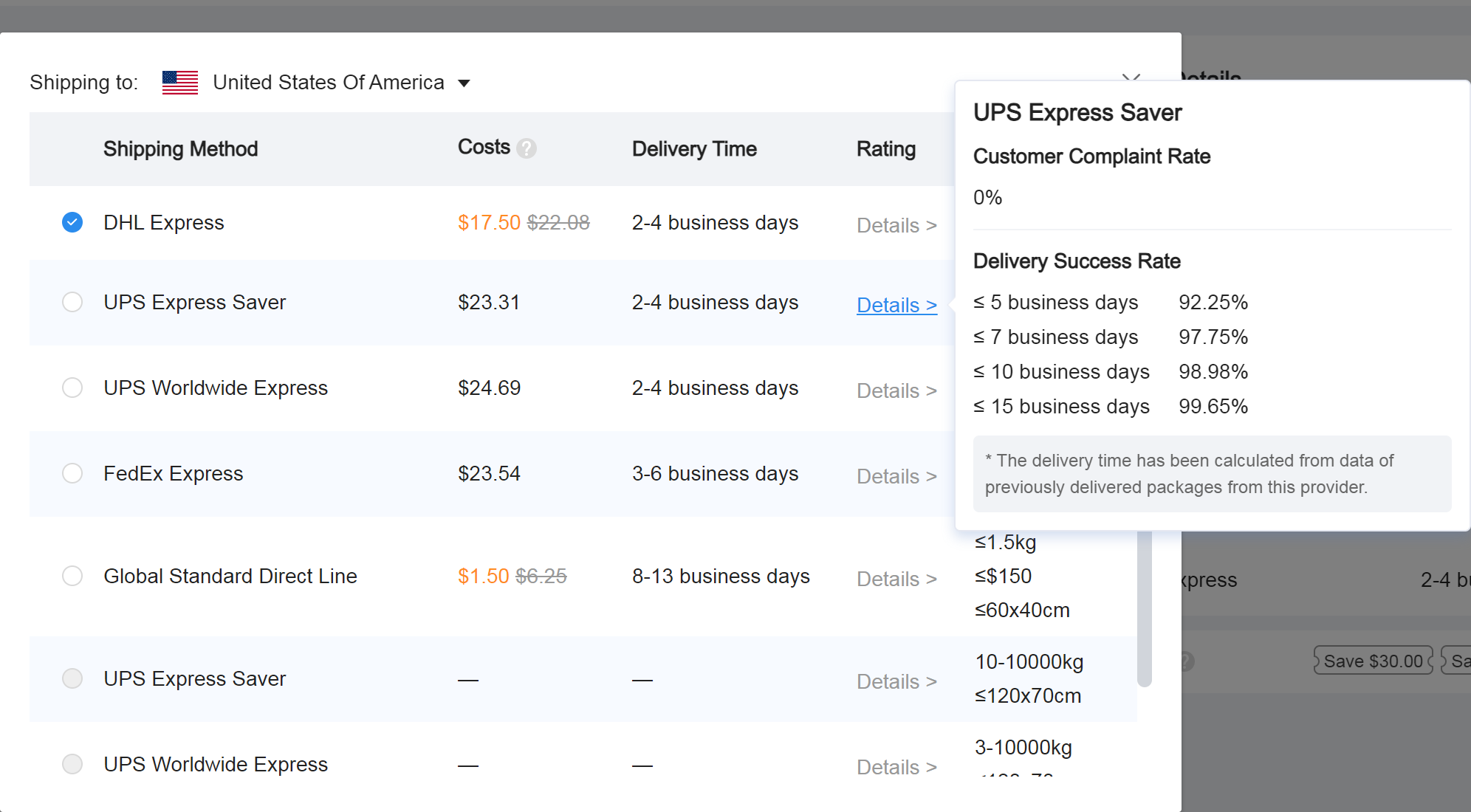This screenshot has width=1471, height=812.
Task: Pick the FedEx Express radio button
Action: point(72,473)
